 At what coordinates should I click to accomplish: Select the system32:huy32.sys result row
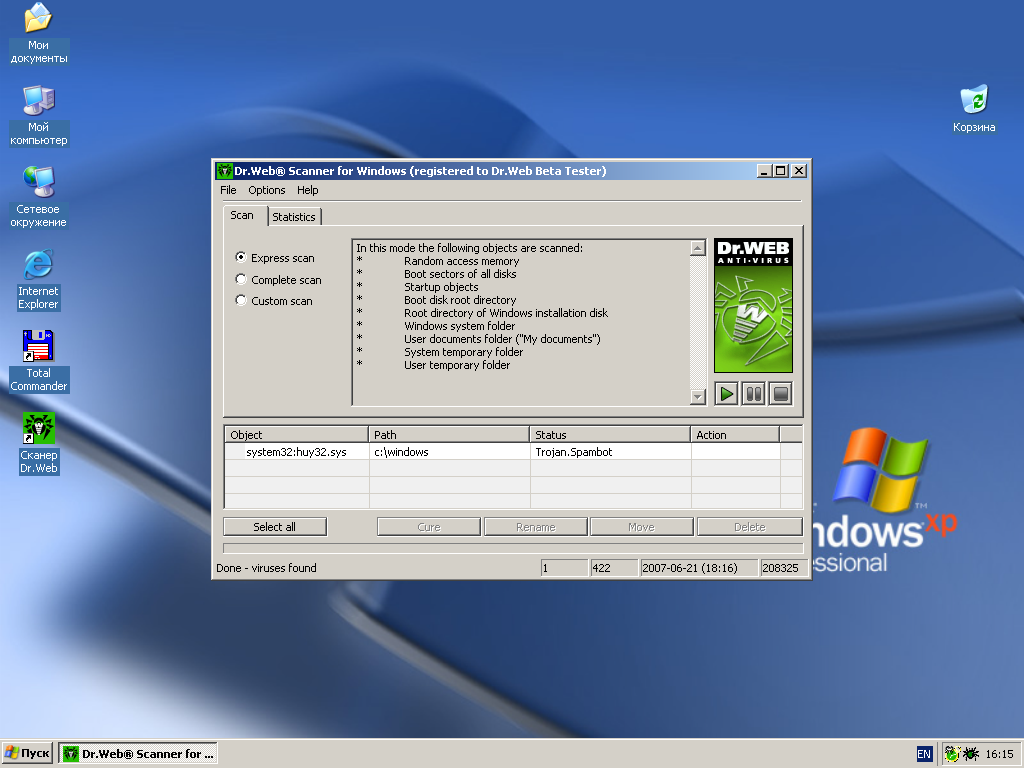point(513,452)
